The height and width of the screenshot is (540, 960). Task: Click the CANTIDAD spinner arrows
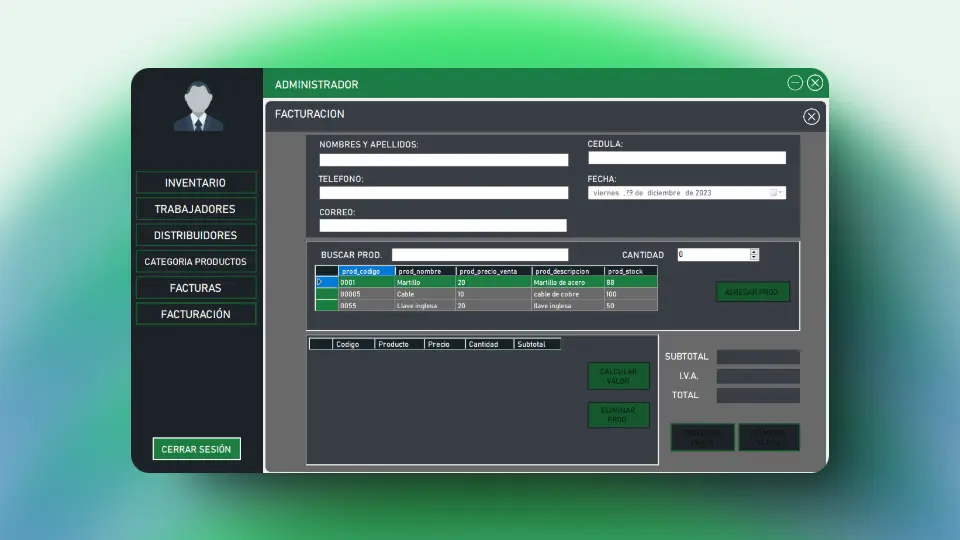pos(754,255)
